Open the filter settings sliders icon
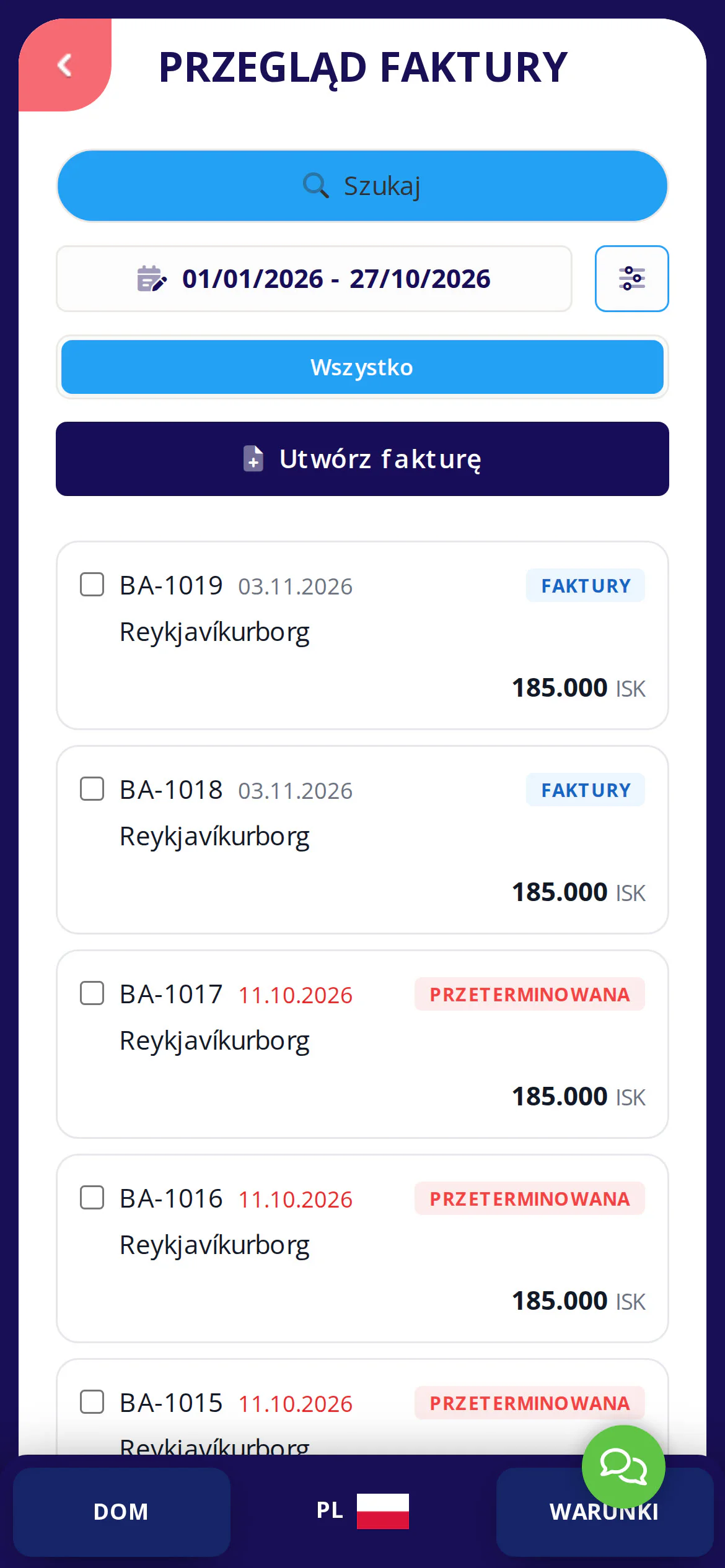The width and height of the screenshot is (725, 1568). tap(631, 279)
